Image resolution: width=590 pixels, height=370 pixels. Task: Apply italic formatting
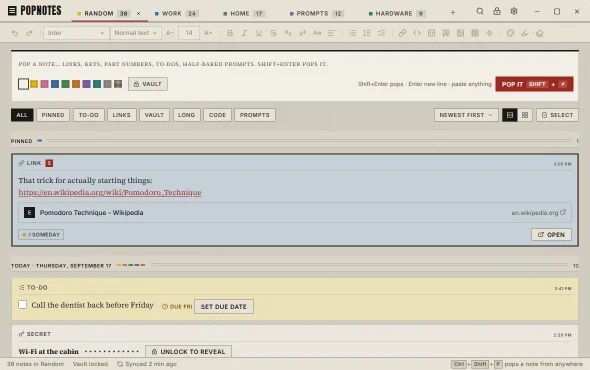[x=244, y=33]
